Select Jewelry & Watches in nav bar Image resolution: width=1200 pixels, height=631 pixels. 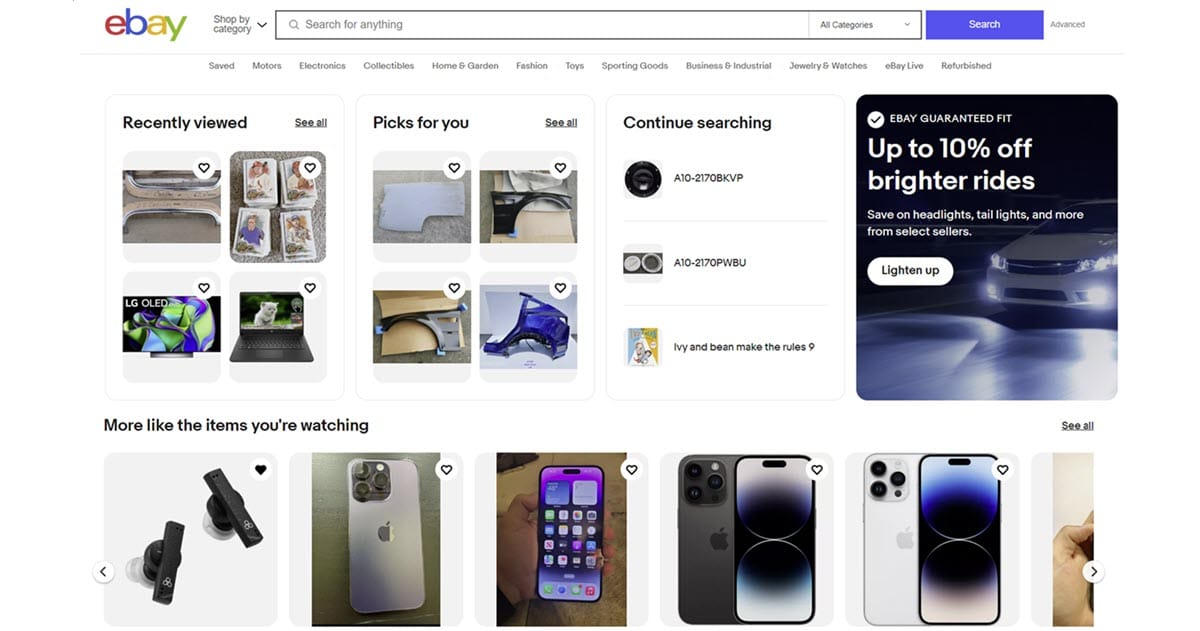coord(828,66)
